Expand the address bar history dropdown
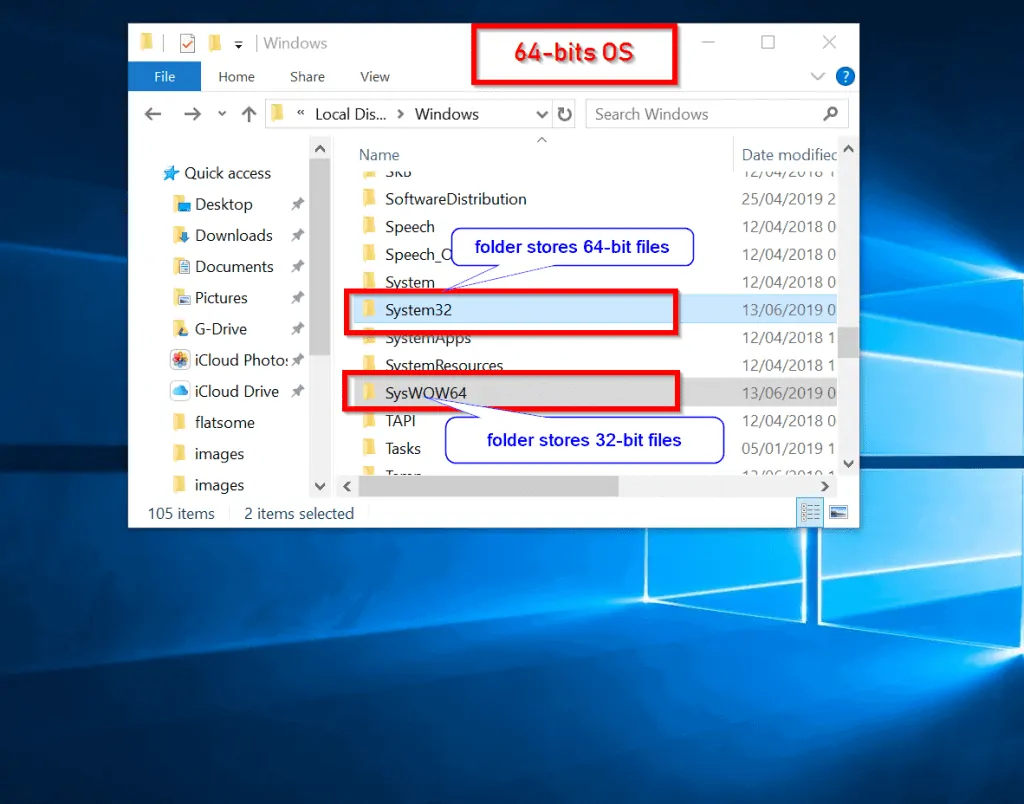Viewport: 1024px width, 804px height. pos(541,114)
